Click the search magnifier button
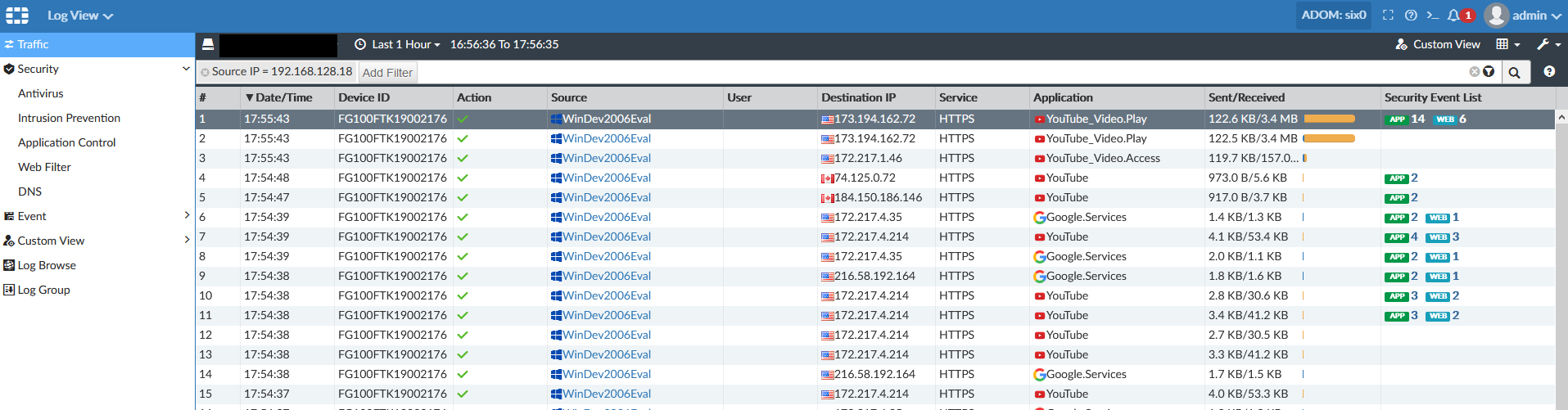The width and height of the screenshot is (1568, 410). pos(1515,72)
